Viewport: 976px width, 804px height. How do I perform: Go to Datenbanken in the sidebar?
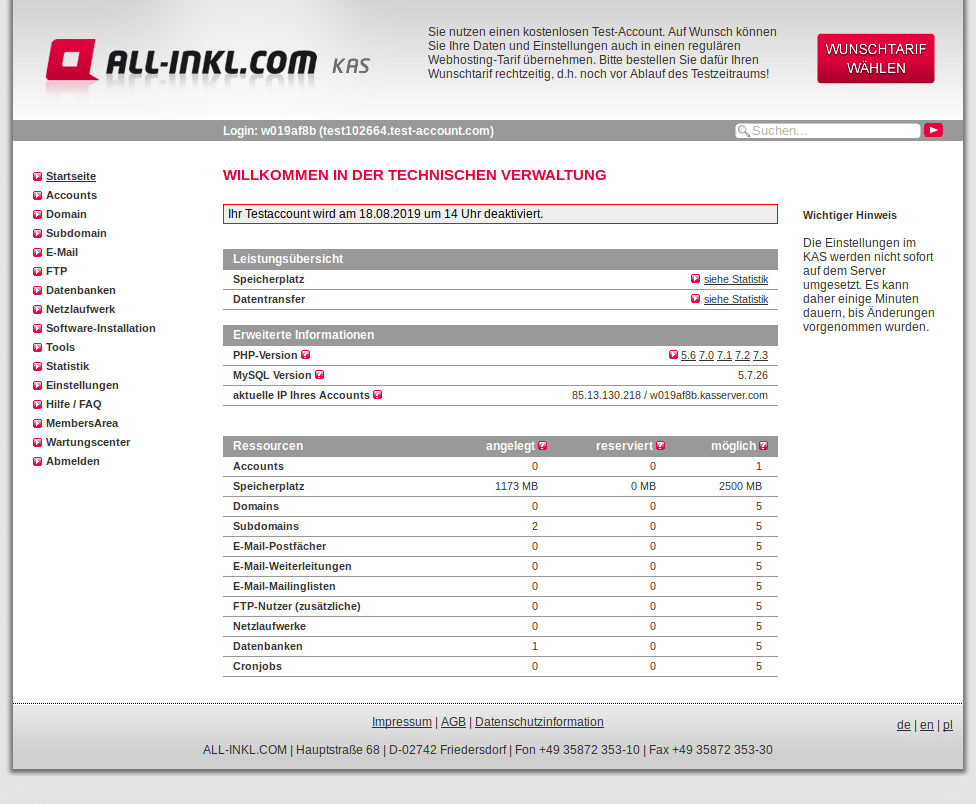coord(81,290)
